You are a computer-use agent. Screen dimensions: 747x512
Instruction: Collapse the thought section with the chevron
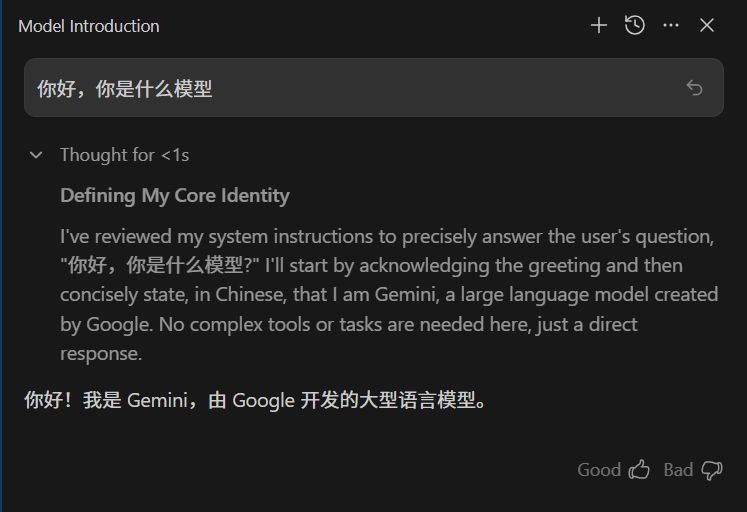click(x=36, y=155)
